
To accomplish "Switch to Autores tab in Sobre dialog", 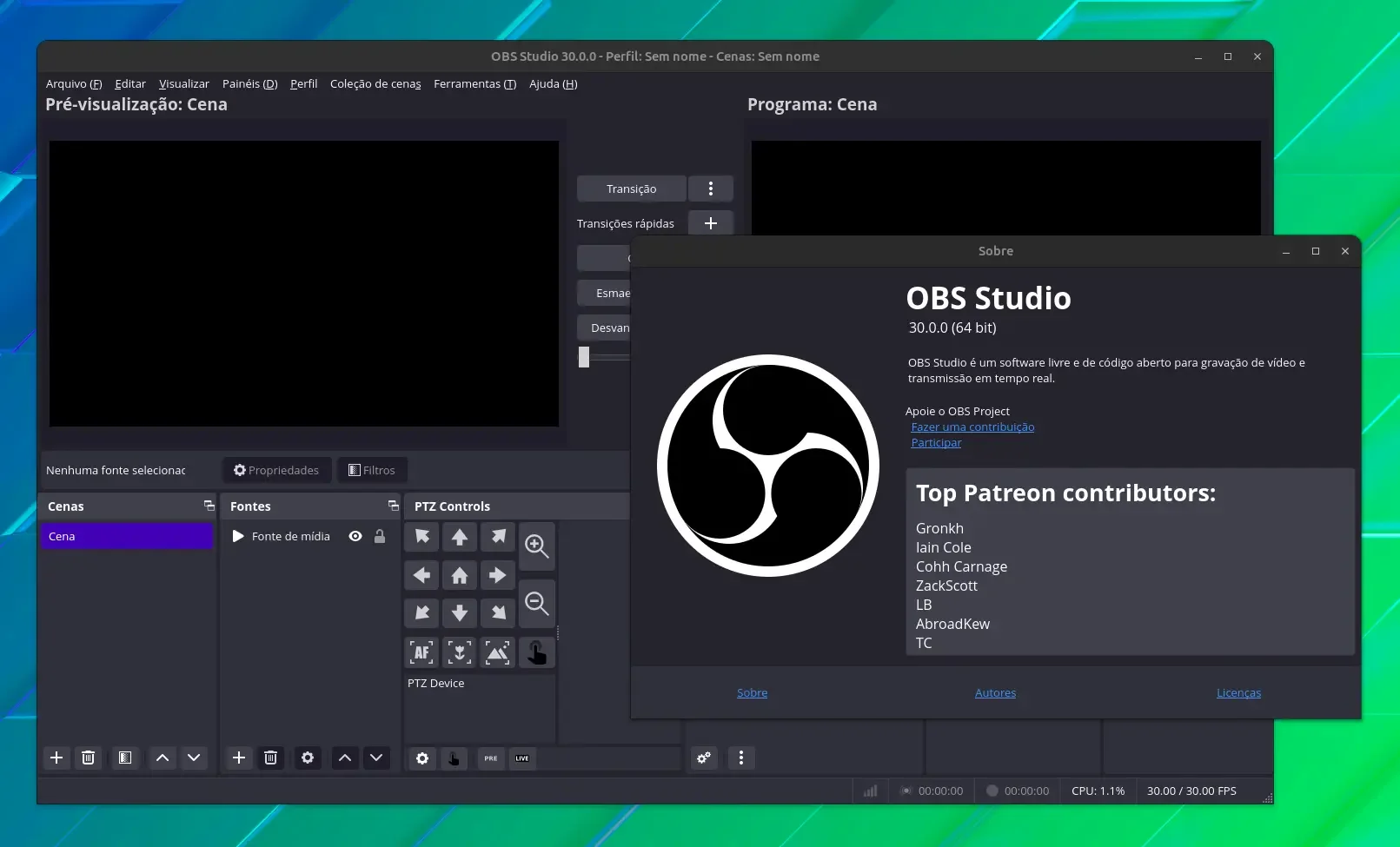I will click(995, 692).
